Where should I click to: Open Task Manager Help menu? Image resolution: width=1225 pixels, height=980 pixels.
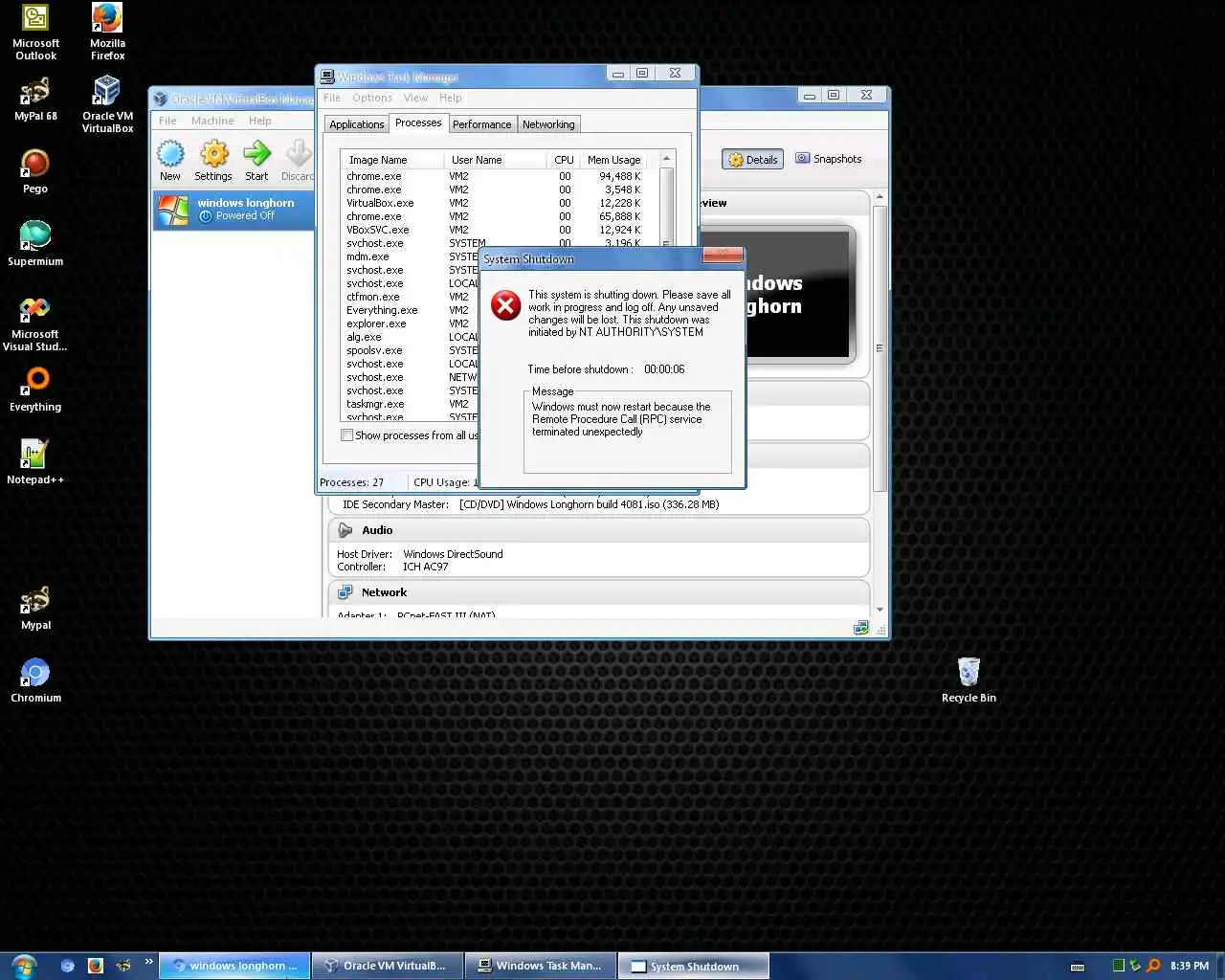coord(450,98)
